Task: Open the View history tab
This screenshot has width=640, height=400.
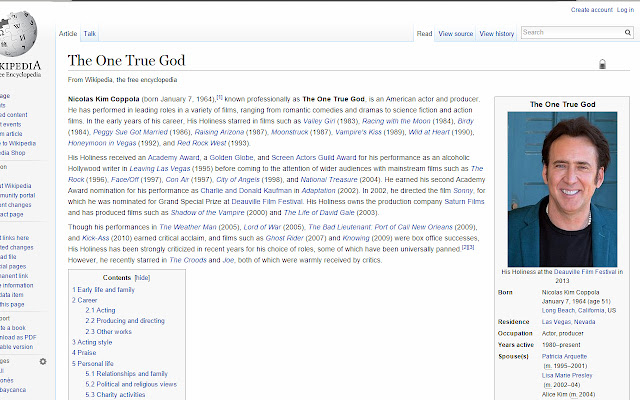Action: coord(497,34)
